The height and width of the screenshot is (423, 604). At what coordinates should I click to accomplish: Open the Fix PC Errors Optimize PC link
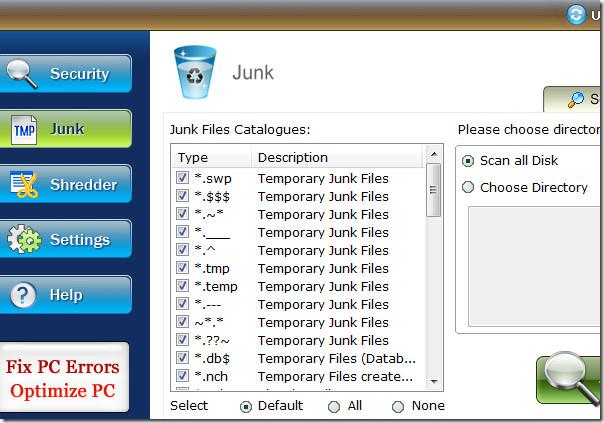click(x=63, y=379)
